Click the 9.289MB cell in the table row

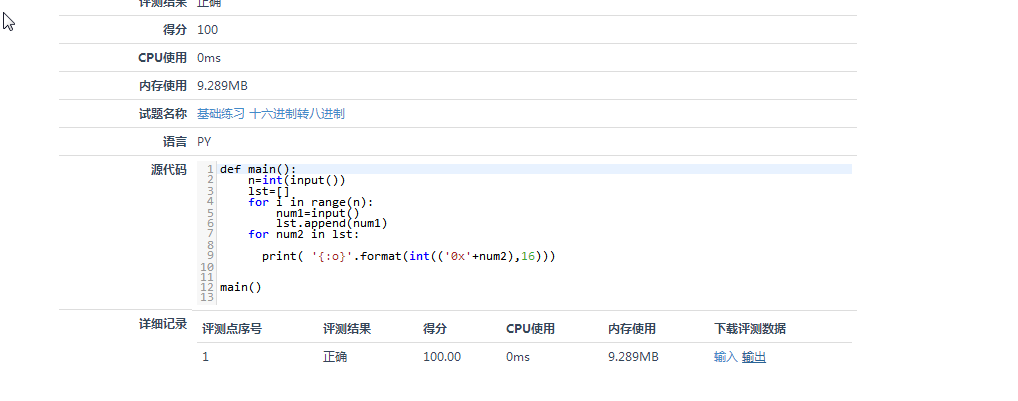[x=633, y=357]
